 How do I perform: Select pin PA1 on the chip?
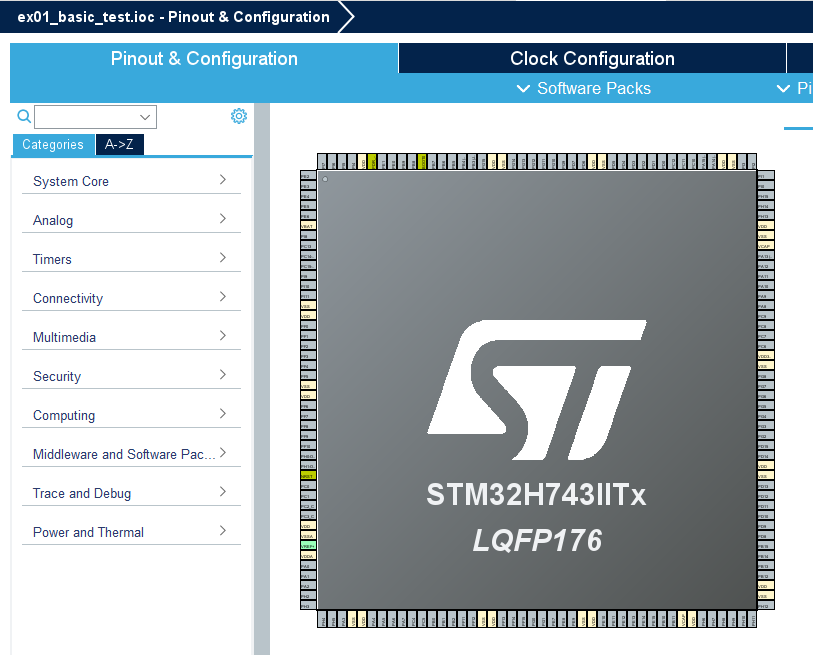pos(308,576)
